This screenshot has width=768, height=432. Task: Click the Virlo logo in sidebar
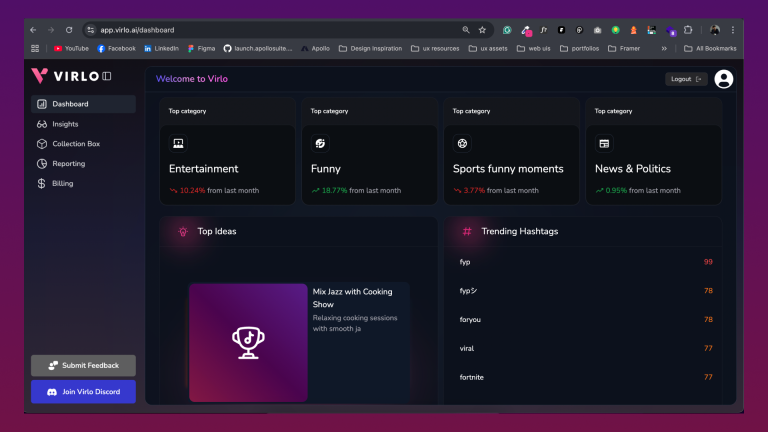click(64, 76)
